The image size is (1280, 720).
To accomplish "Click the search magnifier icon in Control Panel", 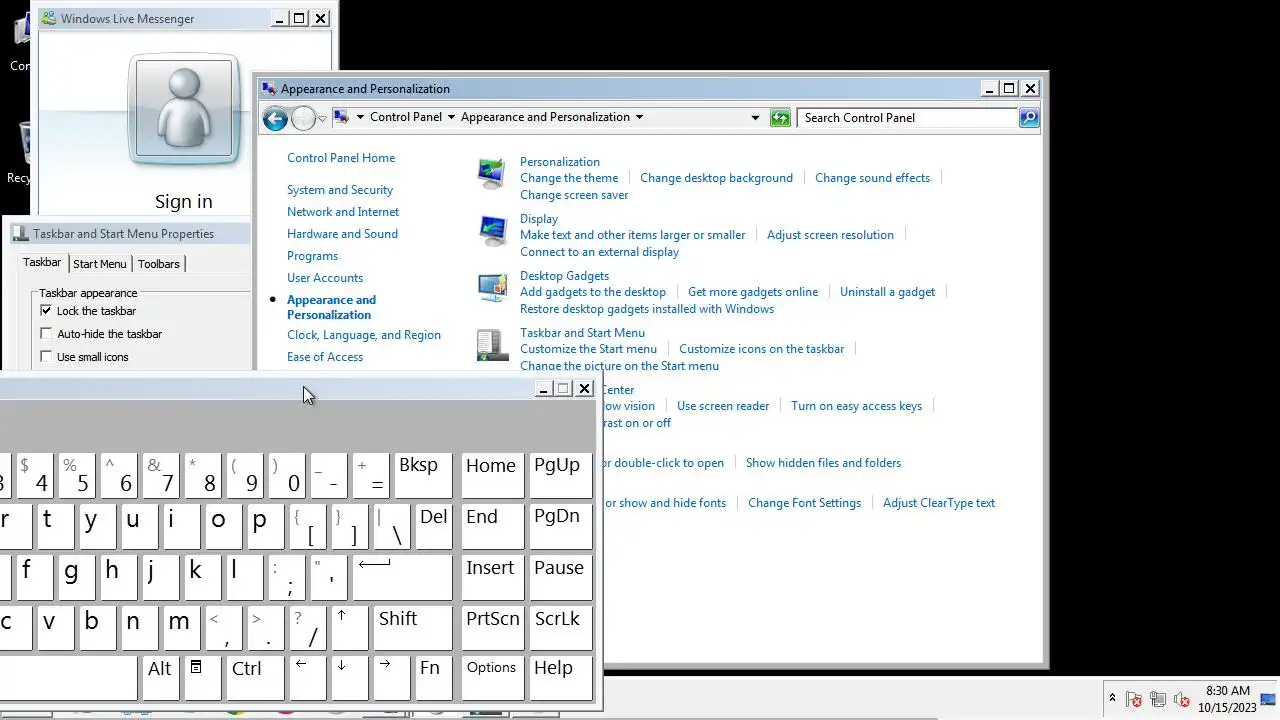I will [x=1028, y=117].
